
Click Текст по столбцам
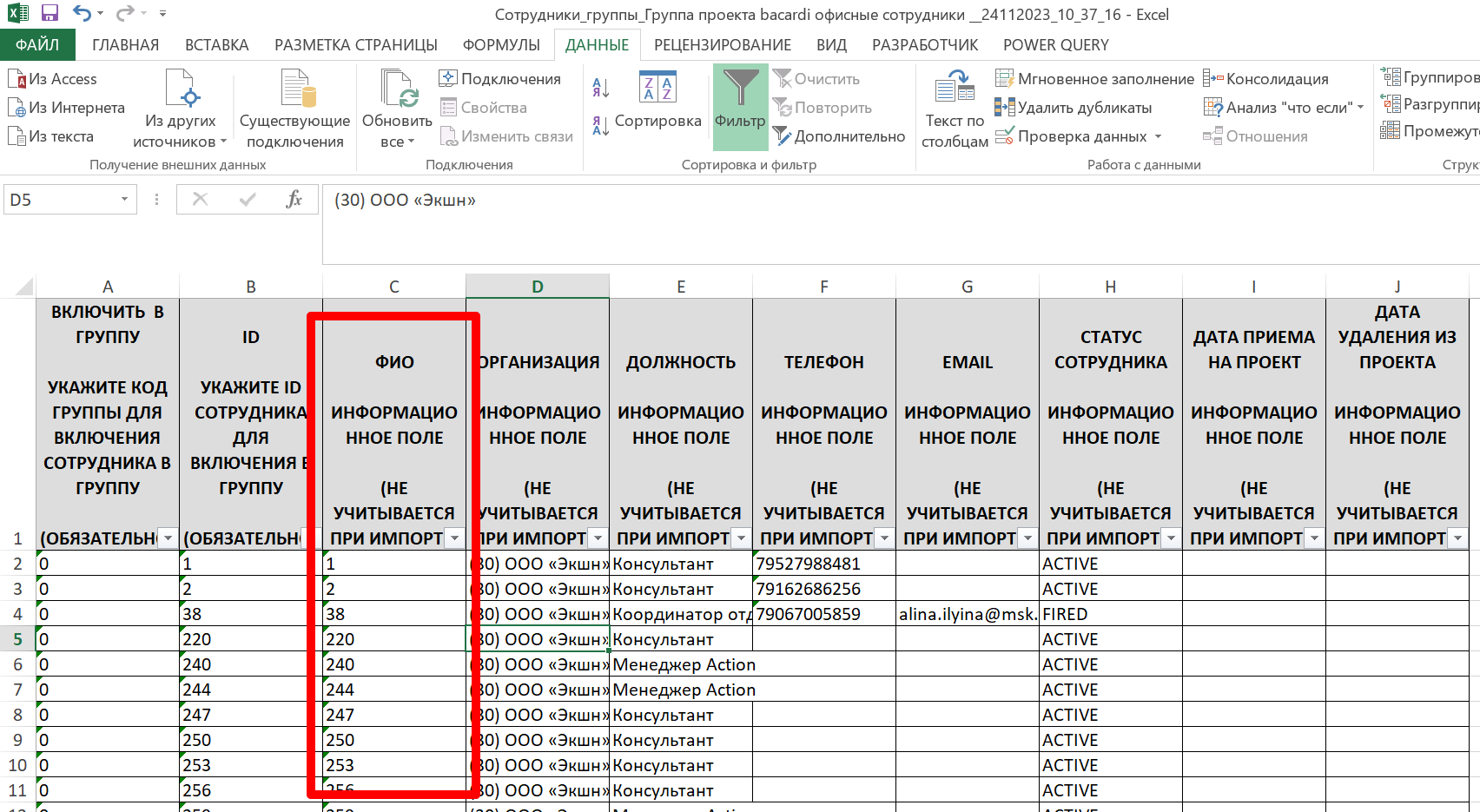[955, 109]
